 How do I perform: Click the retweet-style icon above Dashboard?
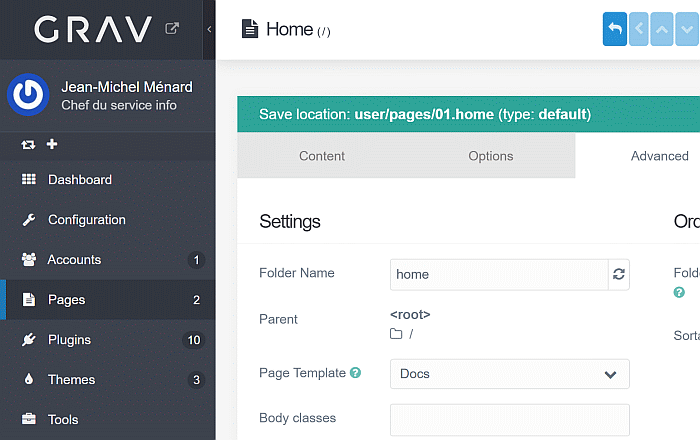(x=28, y=145)
